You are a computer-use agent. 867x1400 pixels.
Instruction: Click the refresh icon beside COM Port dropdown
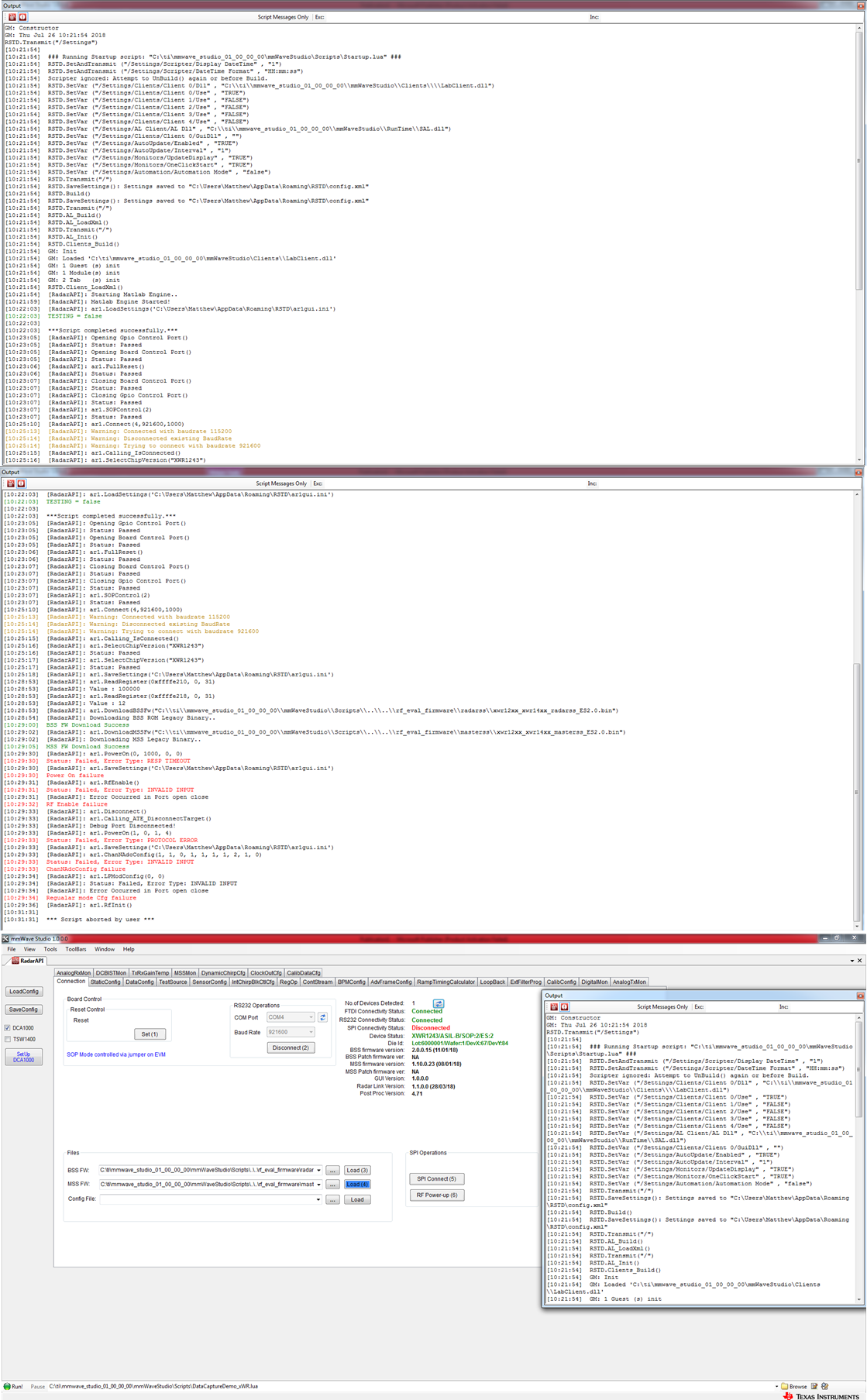tap(322, 1017)
